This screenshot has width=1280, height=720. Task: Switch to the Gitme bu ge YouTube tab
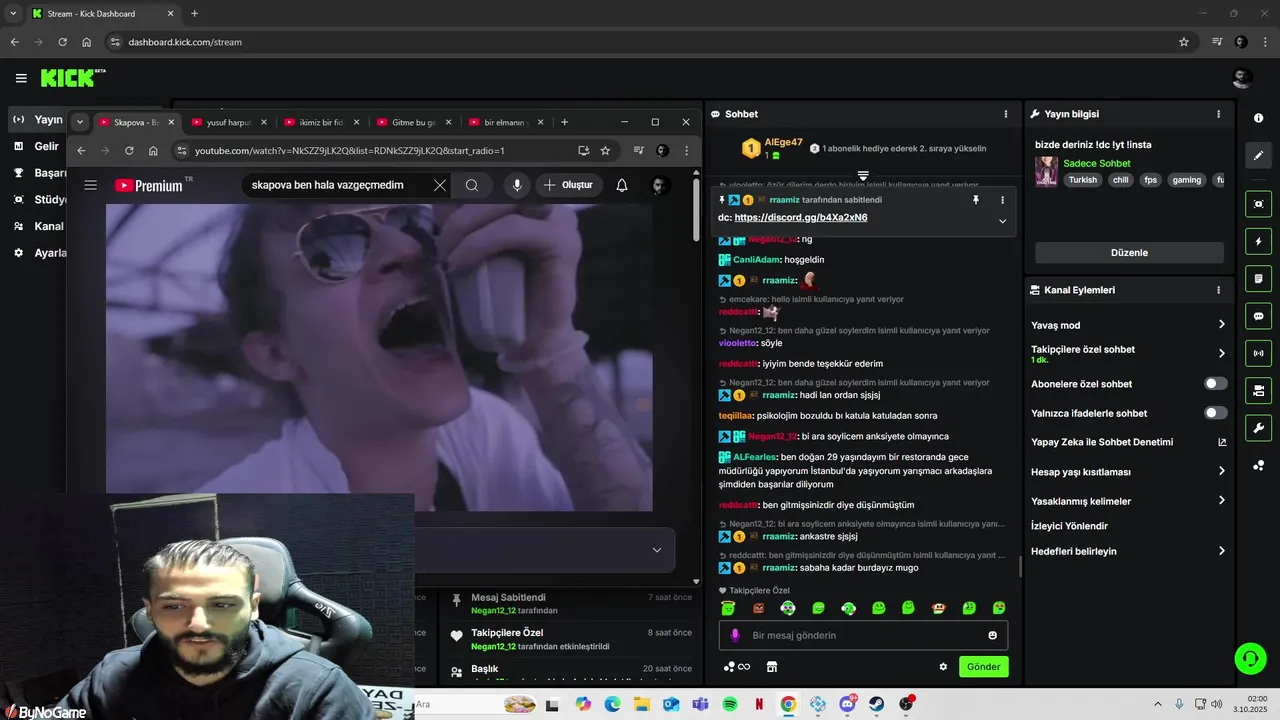413,122
